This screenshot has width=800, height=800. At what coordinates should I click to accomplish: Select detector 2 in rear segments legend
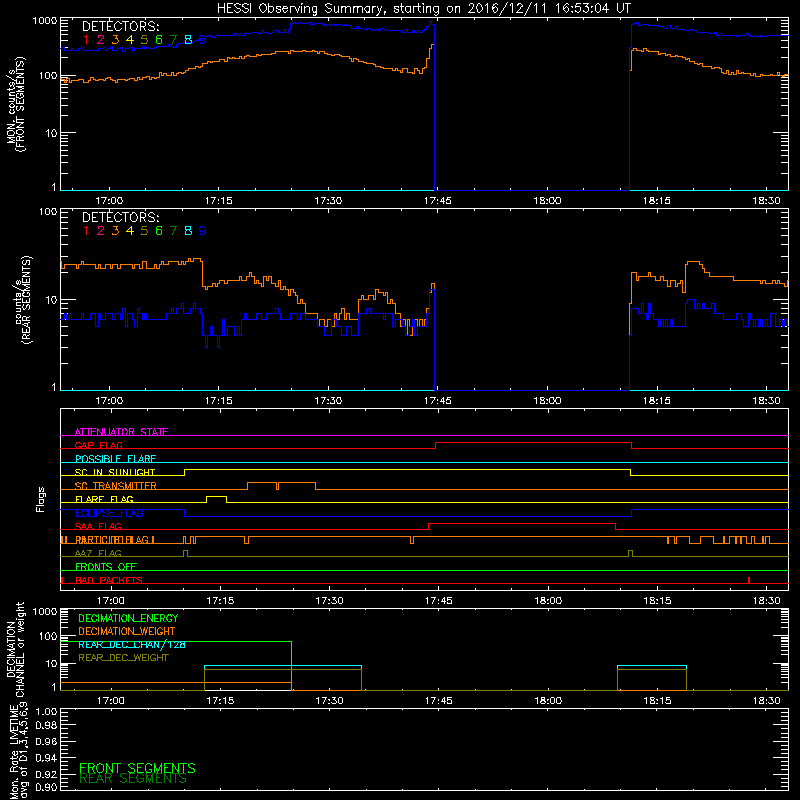(x=101, y=231)
